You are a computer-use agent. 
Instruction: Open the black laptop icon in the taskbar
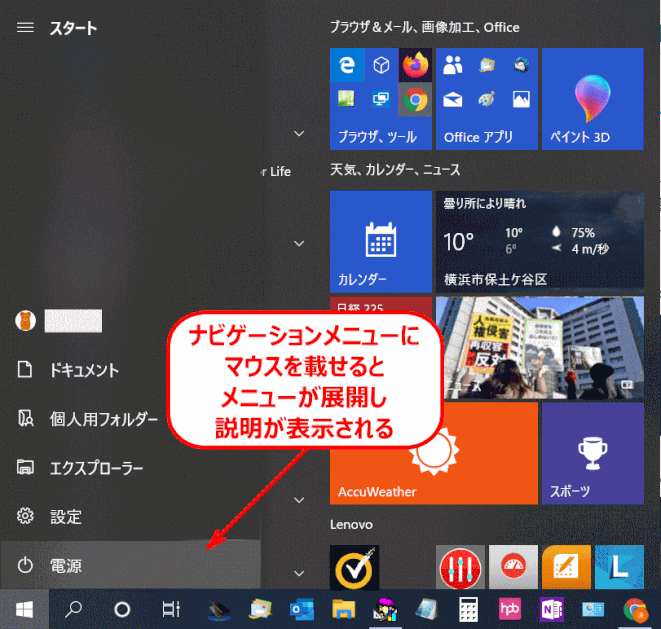point(219,609)
